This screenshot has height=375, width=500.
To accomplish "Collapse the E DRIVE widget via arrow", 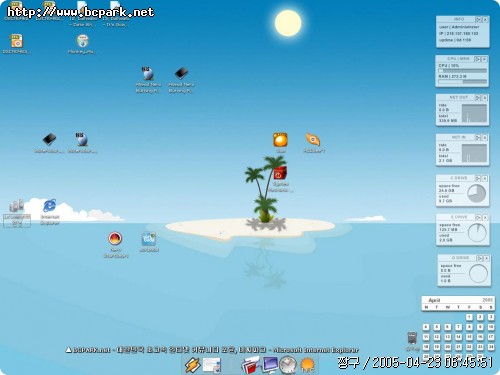I will point(478,217).
